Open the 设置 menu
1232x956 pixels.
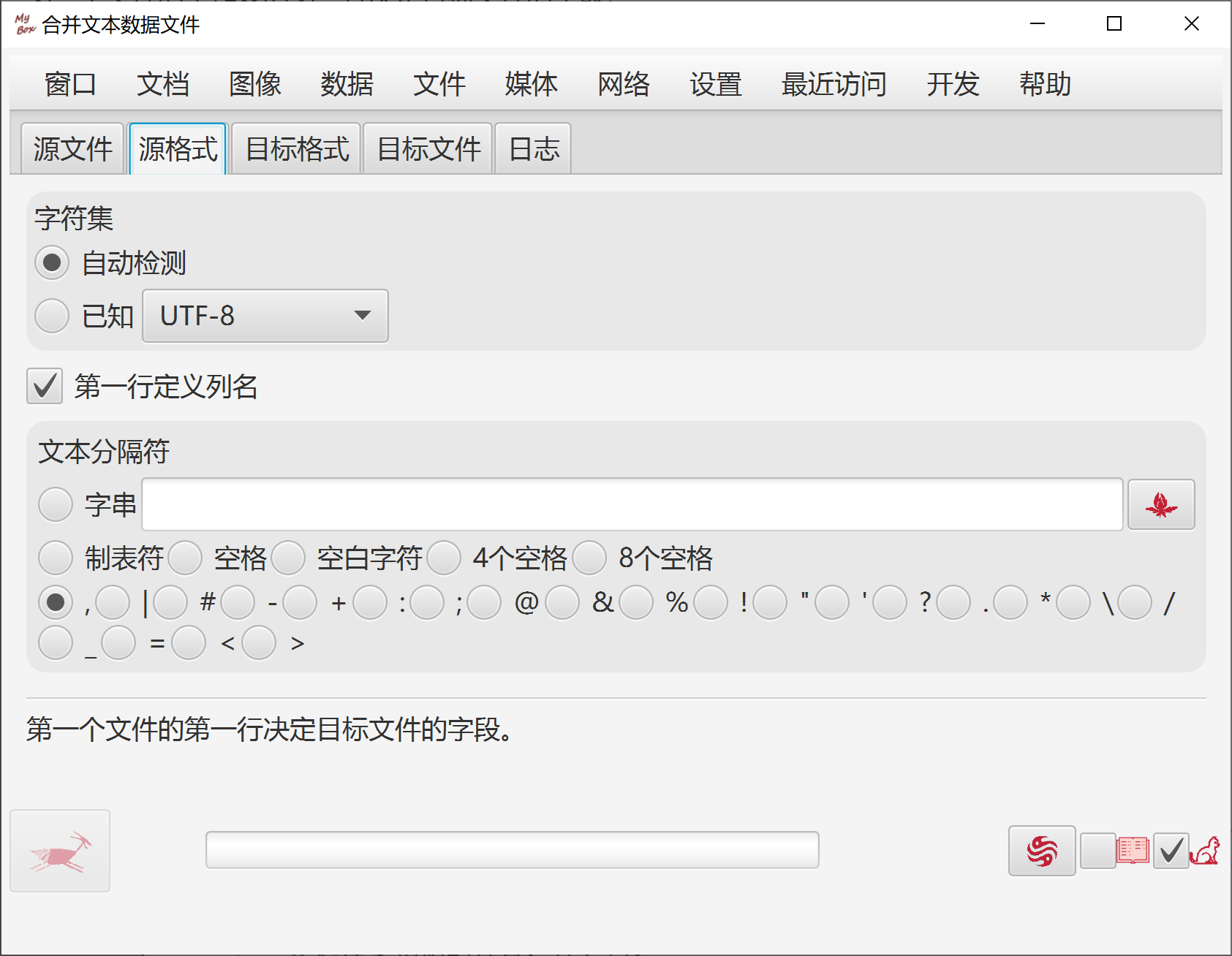tap(716, 84)
